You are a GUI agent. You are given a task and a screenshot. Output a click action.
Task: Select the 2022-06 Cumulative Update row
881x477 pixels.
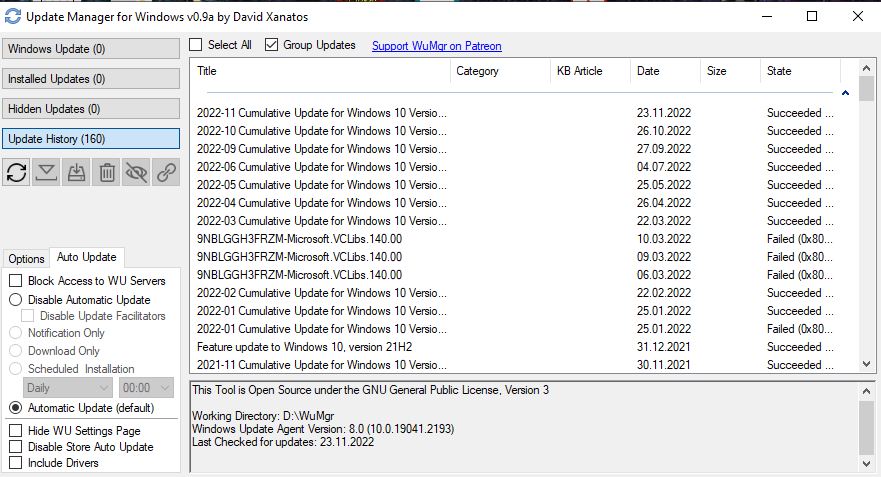point(515,167)
